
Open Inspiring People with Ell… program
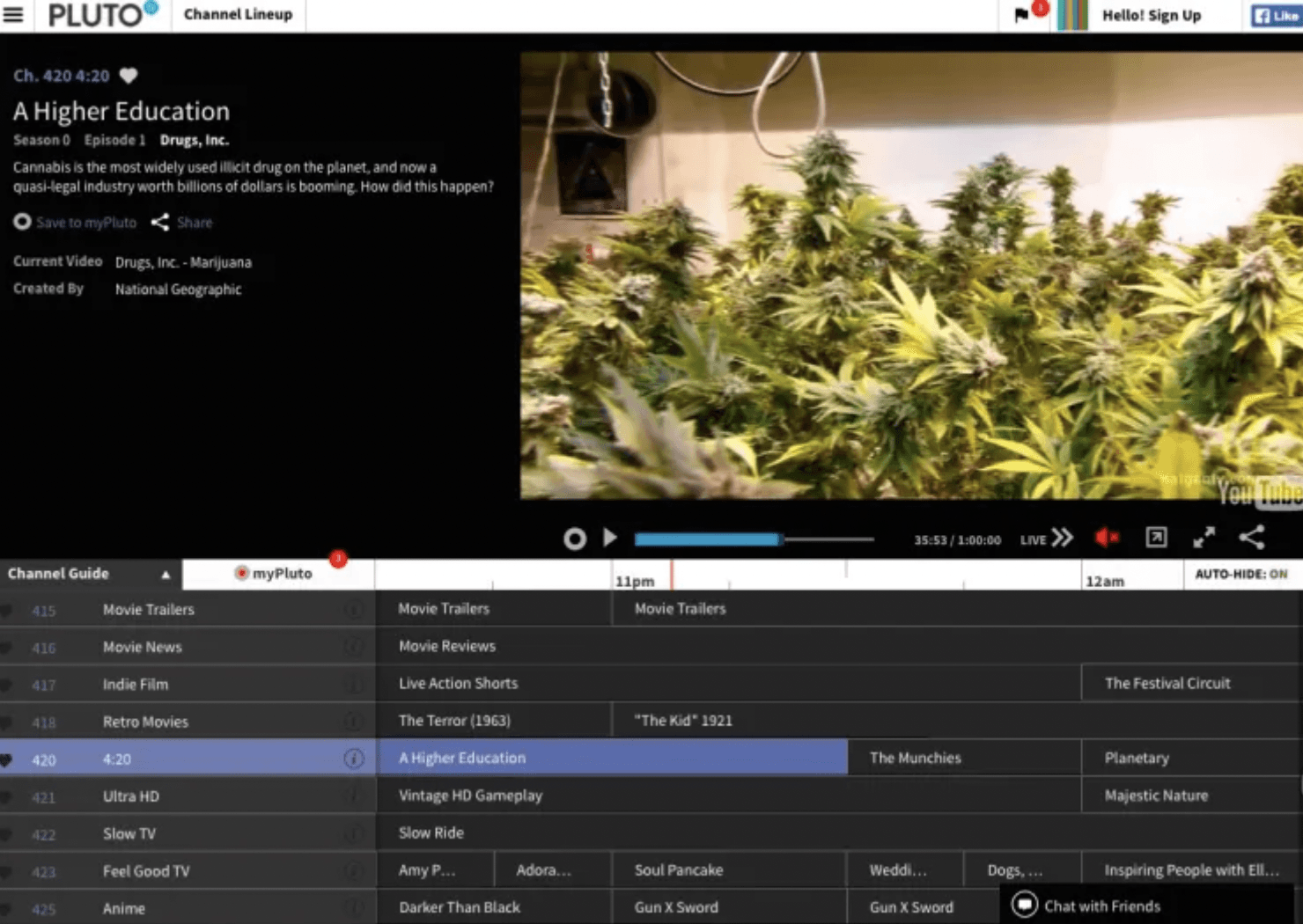1192,869
